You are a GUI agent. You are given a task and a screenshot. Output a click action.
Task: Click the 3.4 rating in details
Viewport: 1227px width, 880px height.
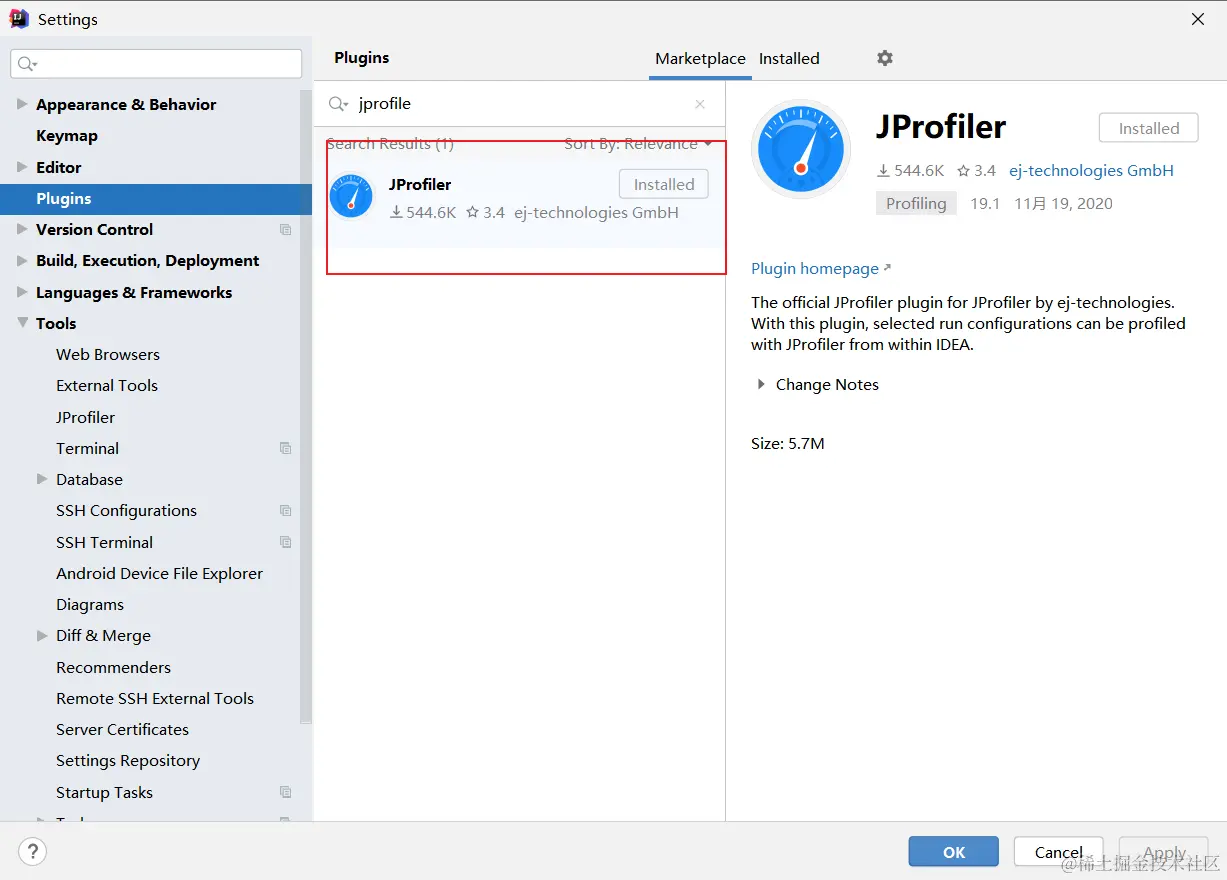[x=976, y=171]
